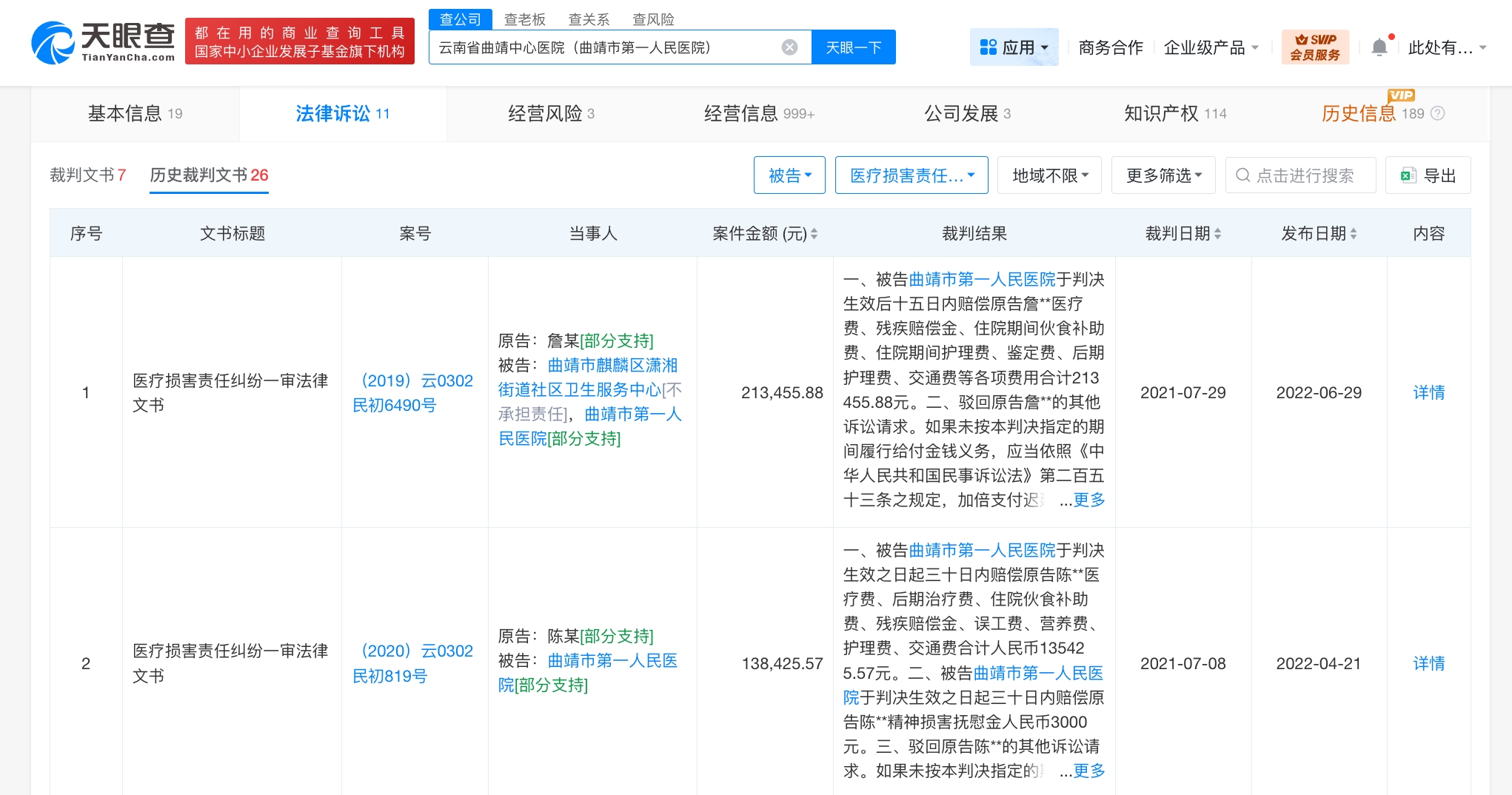This screenshot has height=795, width=1512.
Task: Open 详情 for the first case
Action: pyautogui.click(x=1428, y=392)
